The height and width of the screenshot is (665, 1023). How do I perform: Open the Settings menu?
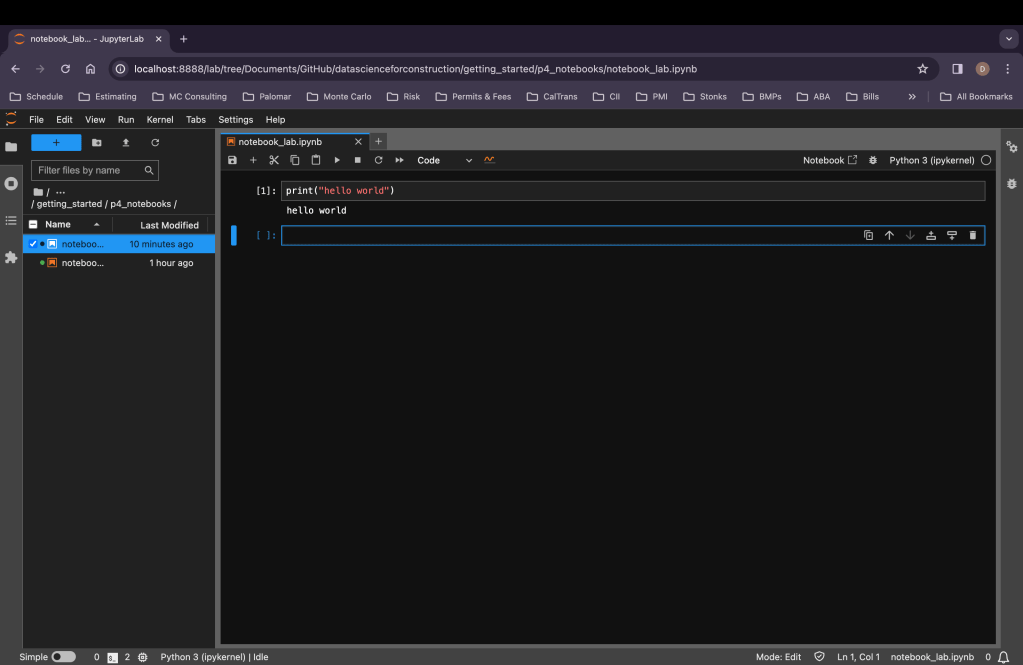click(236, 120)
